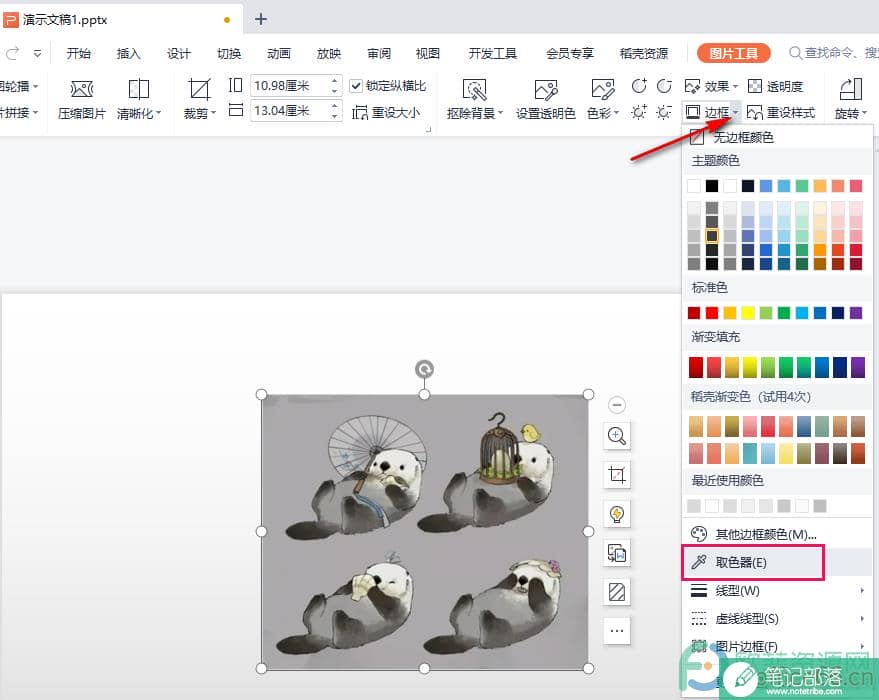879x700 pixels.
Task: Click the Home (开始) tab
Action: [78, 53]
